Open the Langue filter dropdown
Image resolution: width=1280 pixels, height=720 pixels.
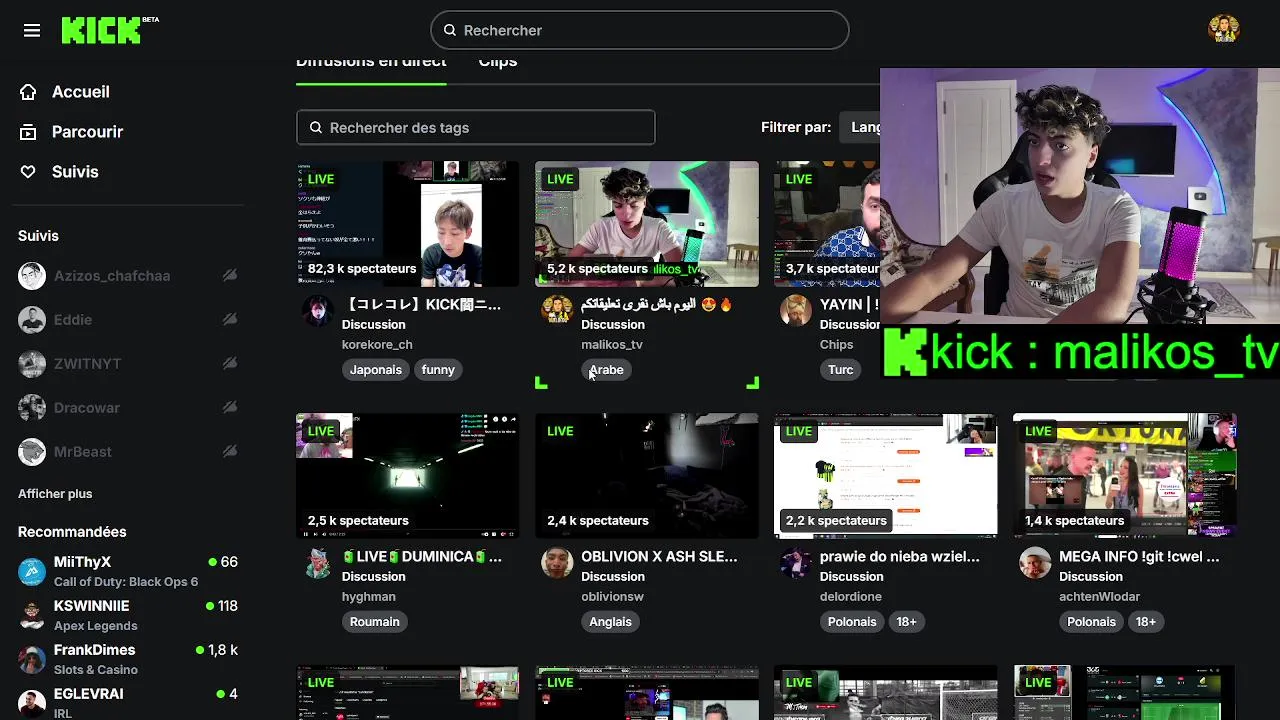point(860,127)
